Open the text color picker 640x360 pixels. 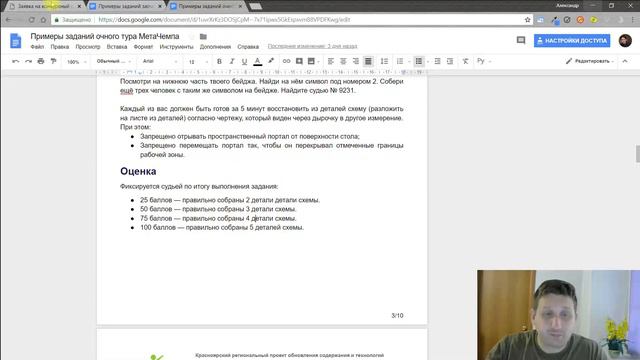coord(257,61)
